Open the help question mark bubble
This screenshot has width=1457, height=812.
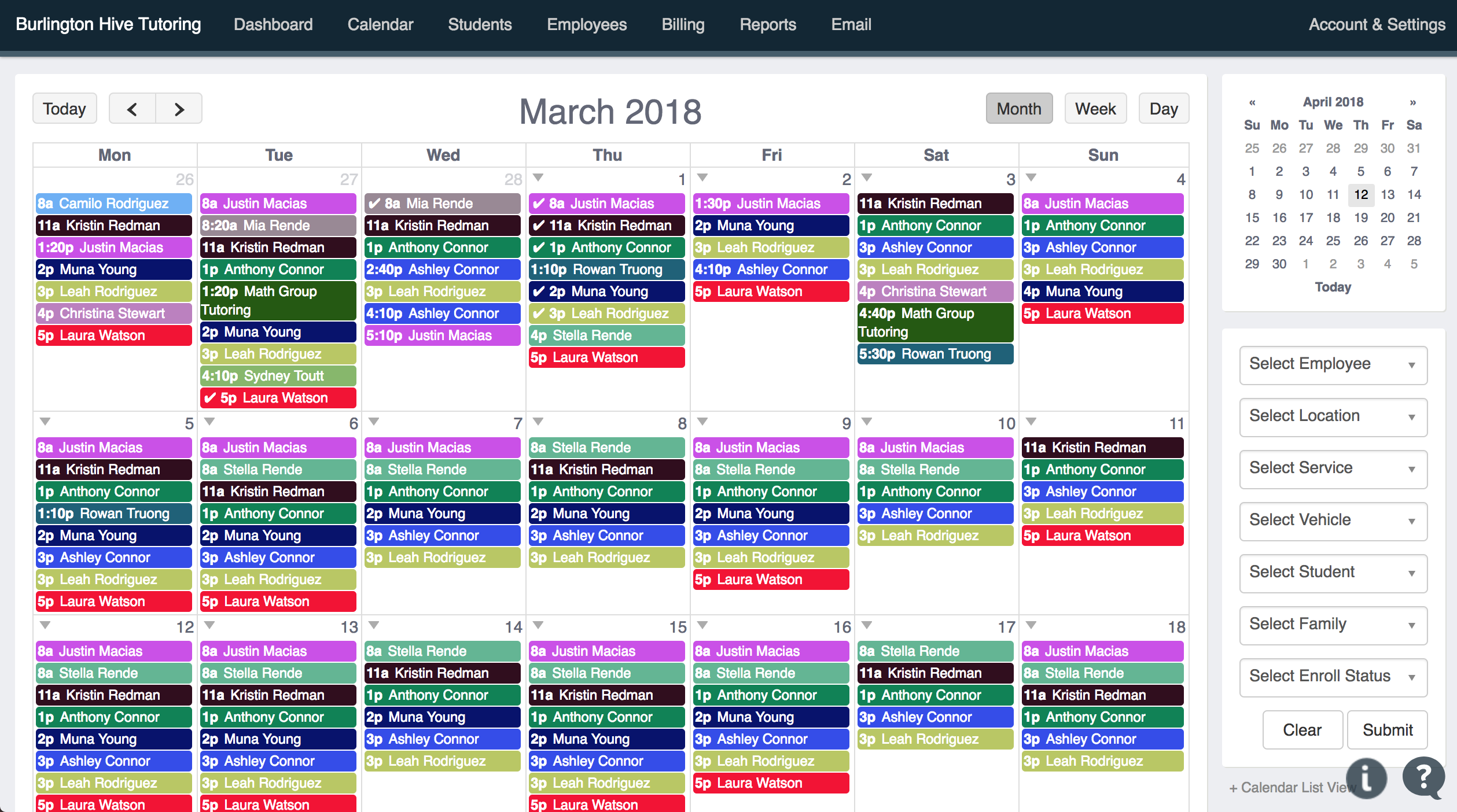[x=1423, y=778]
